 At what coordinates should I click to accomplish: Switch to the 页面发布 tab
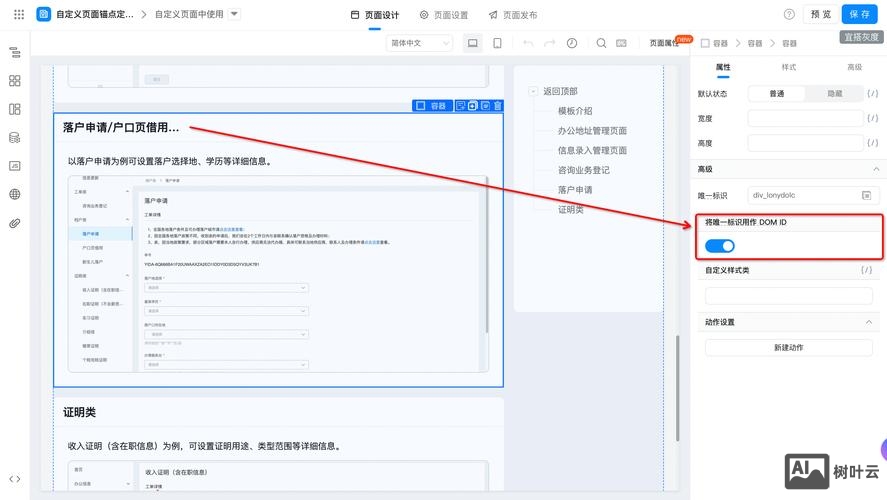coord(513,15)
